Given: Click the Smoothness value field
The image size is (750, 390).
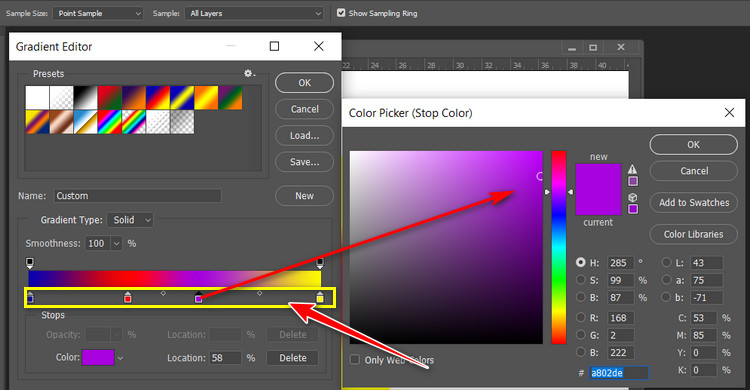Looking at the screenshot, I should [x=98, y=243].
